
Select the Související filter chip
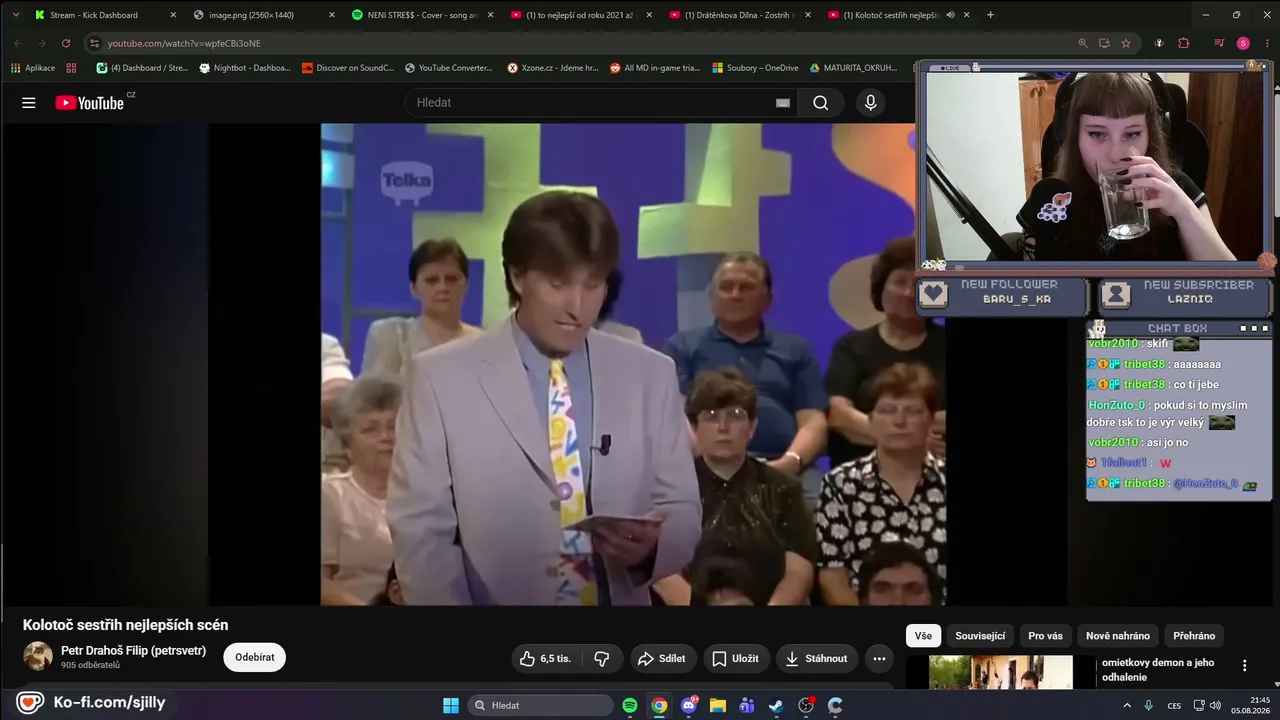pos(980,636)
